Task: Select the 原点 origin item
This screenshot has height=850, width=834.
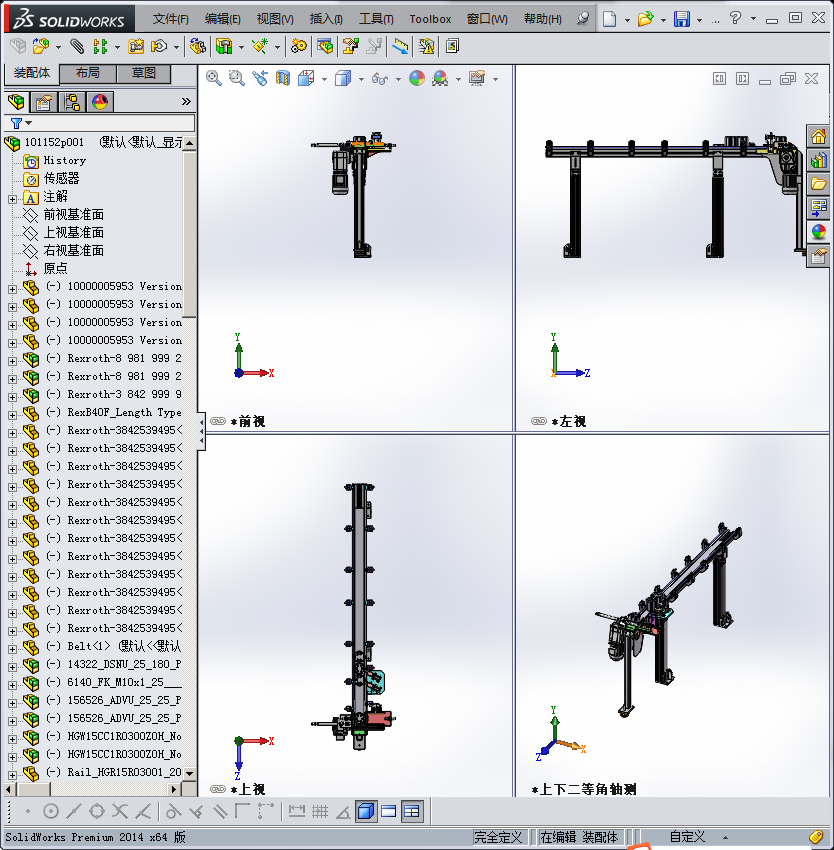Action: 55,268
